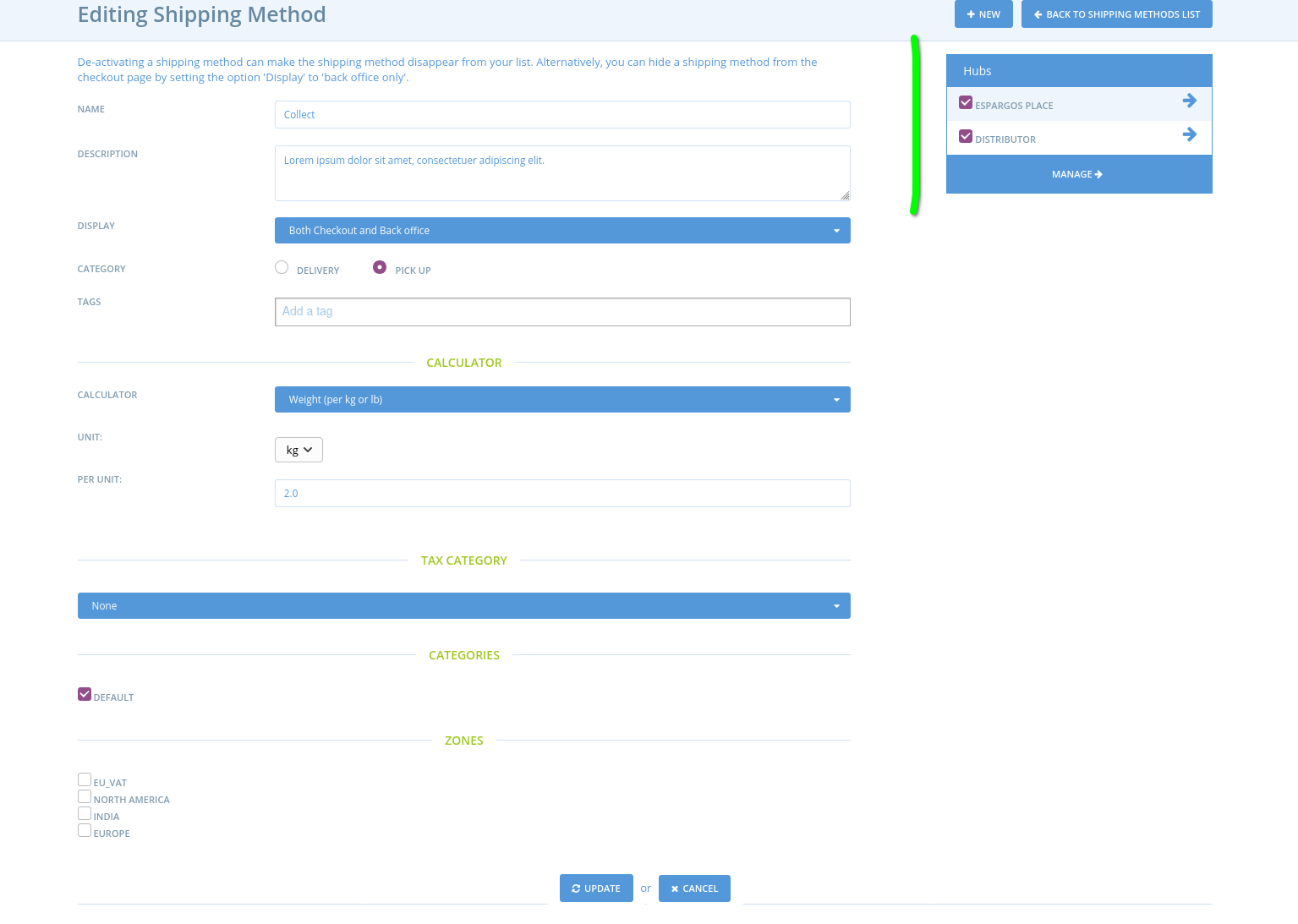Open the kg unit selector

298,450
